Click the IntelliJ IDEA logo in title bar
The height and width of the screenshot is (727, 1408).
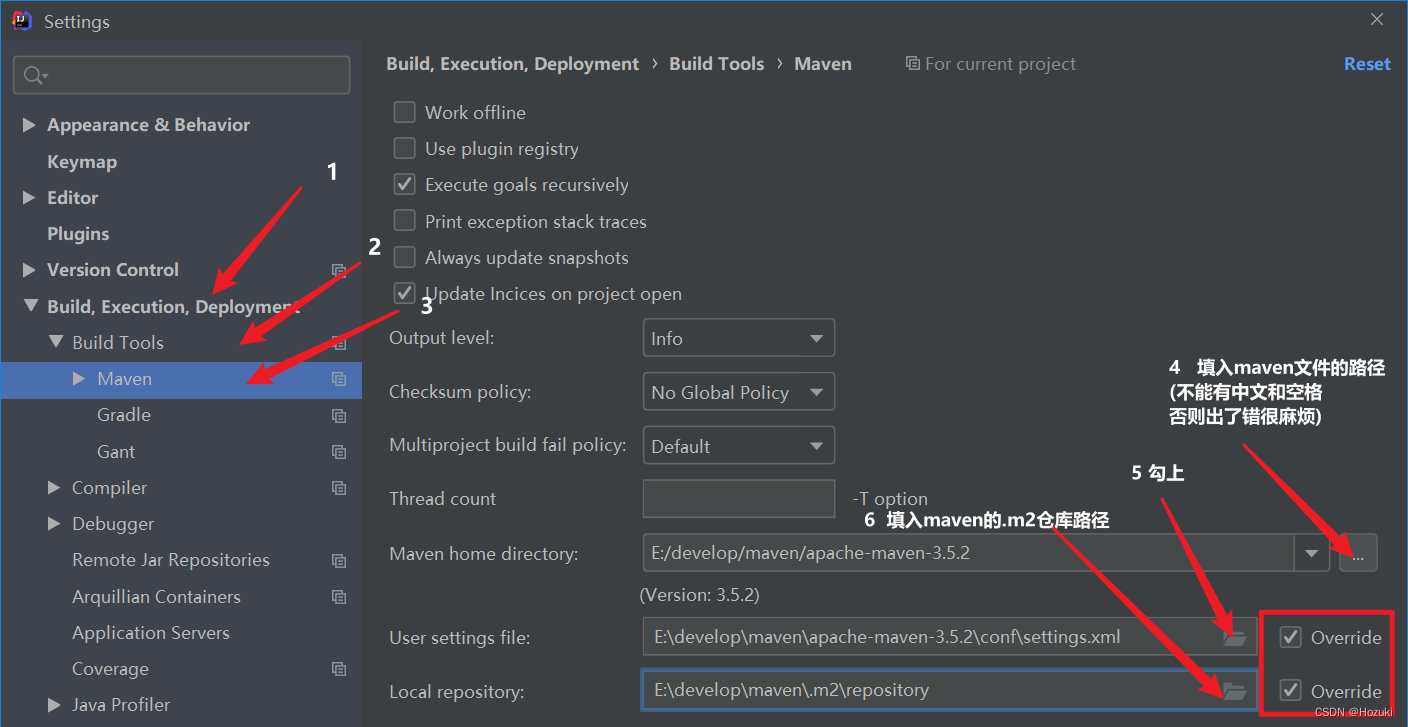pyautogui.click(x=22, y=20)
